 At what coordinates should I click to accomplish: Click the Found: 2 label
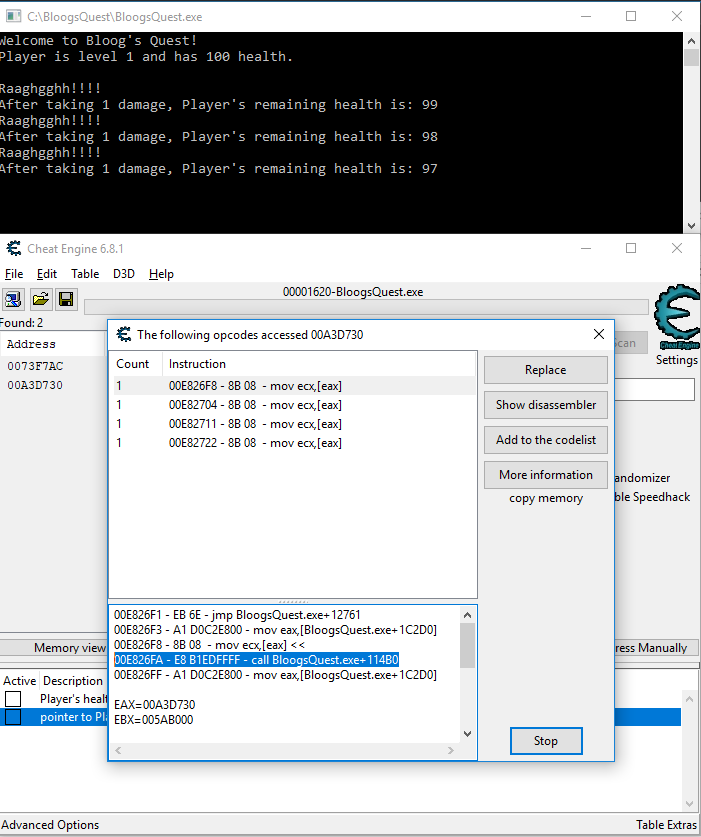(x=21, y=323)
